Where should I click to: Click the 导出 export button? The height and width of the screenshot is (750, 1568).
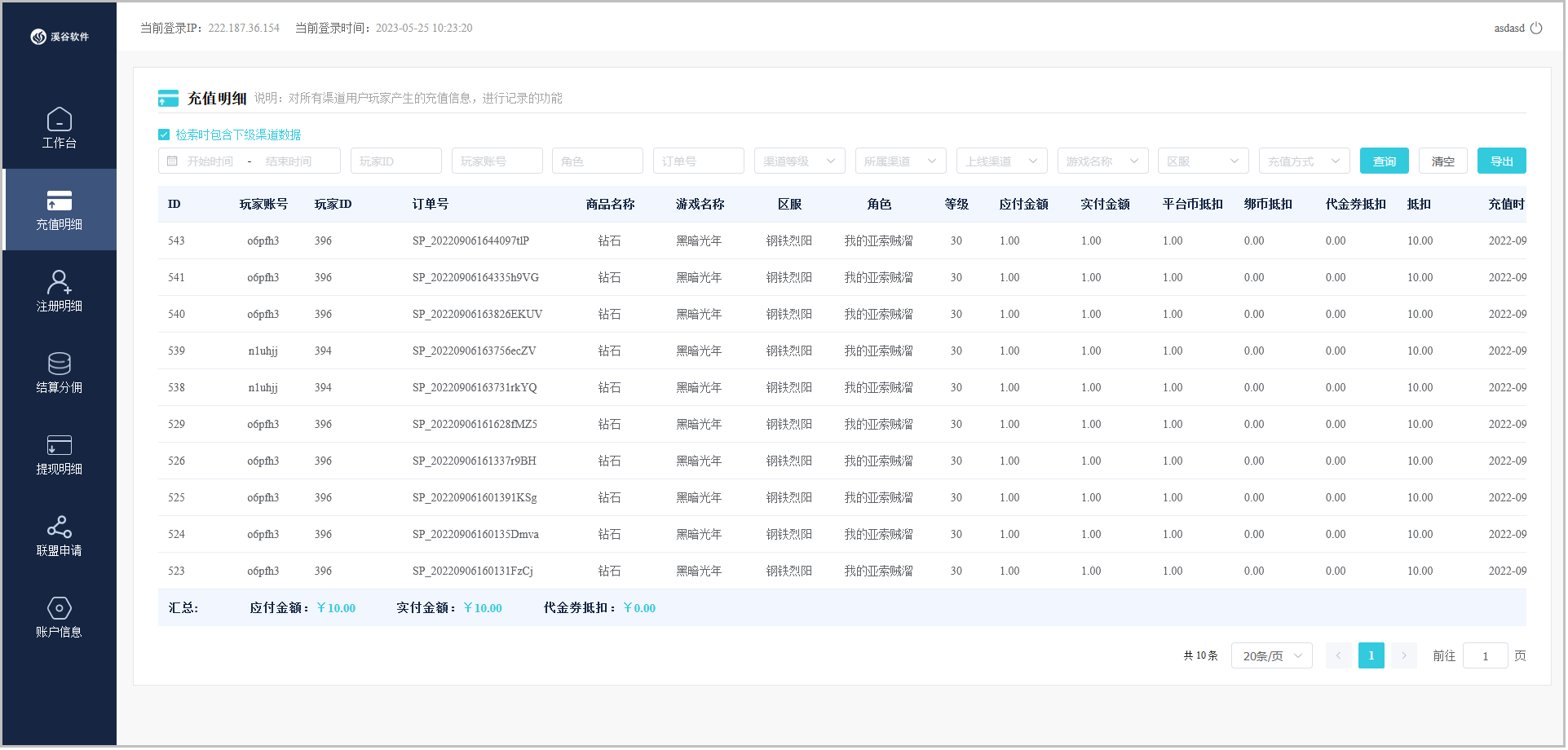coord(1501,161)
